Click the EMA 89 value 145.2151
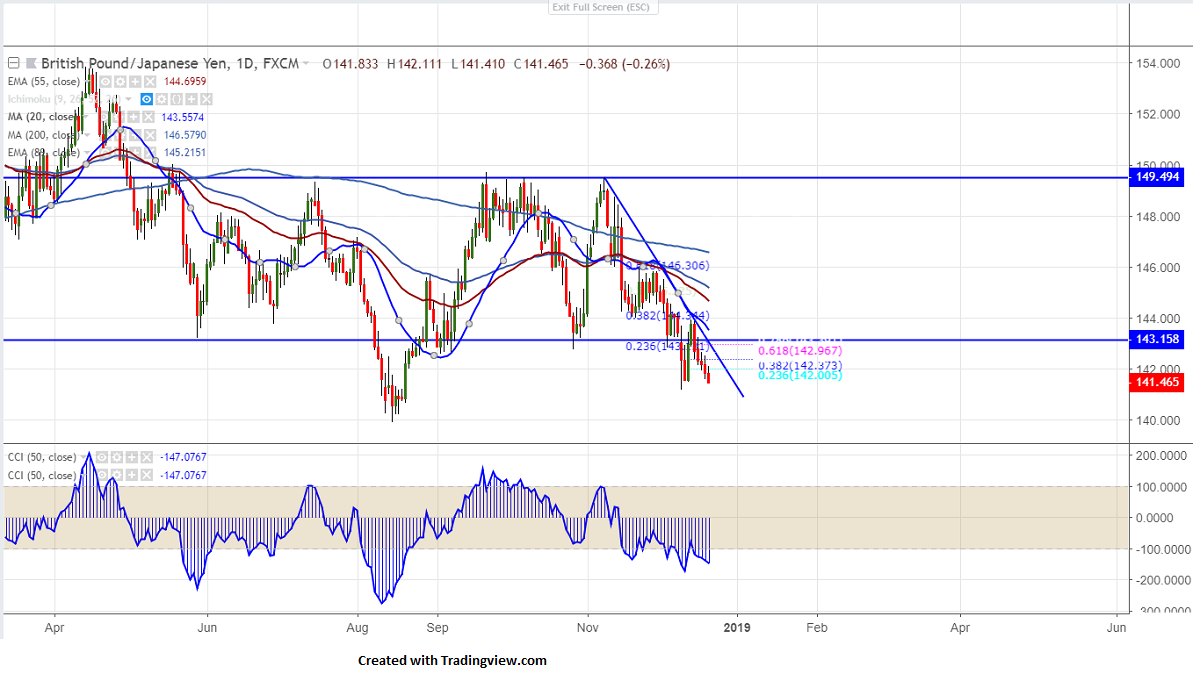The width and height of the screenshot is (1193, 683). click(x=185, y=152)
